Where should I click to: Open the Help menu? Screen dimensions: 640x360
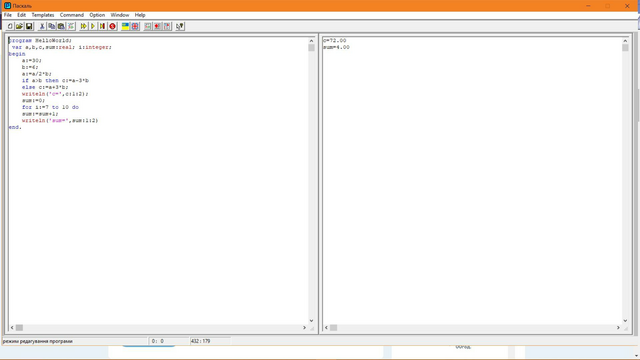[x=140, y=15]
